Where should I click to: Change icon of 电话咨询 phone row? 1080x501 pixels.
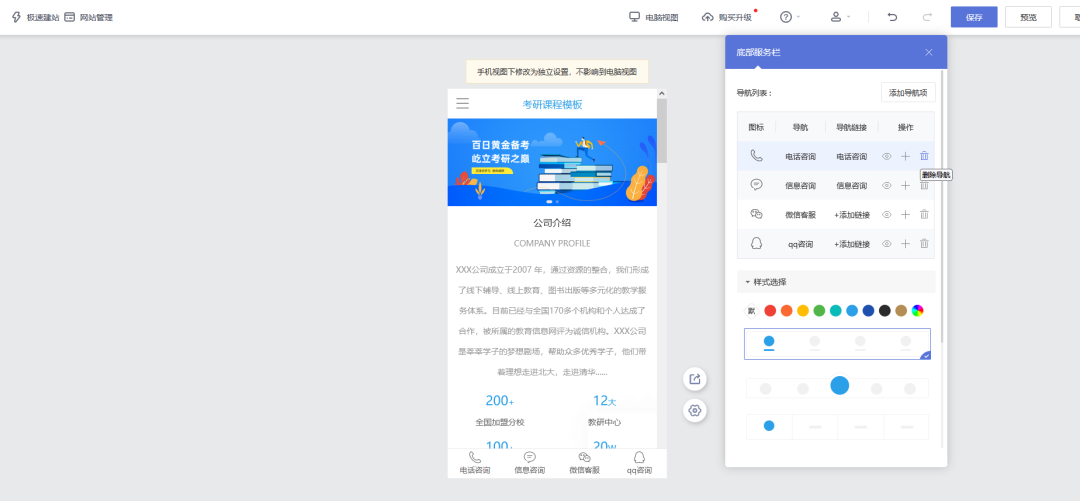point(756,156)
